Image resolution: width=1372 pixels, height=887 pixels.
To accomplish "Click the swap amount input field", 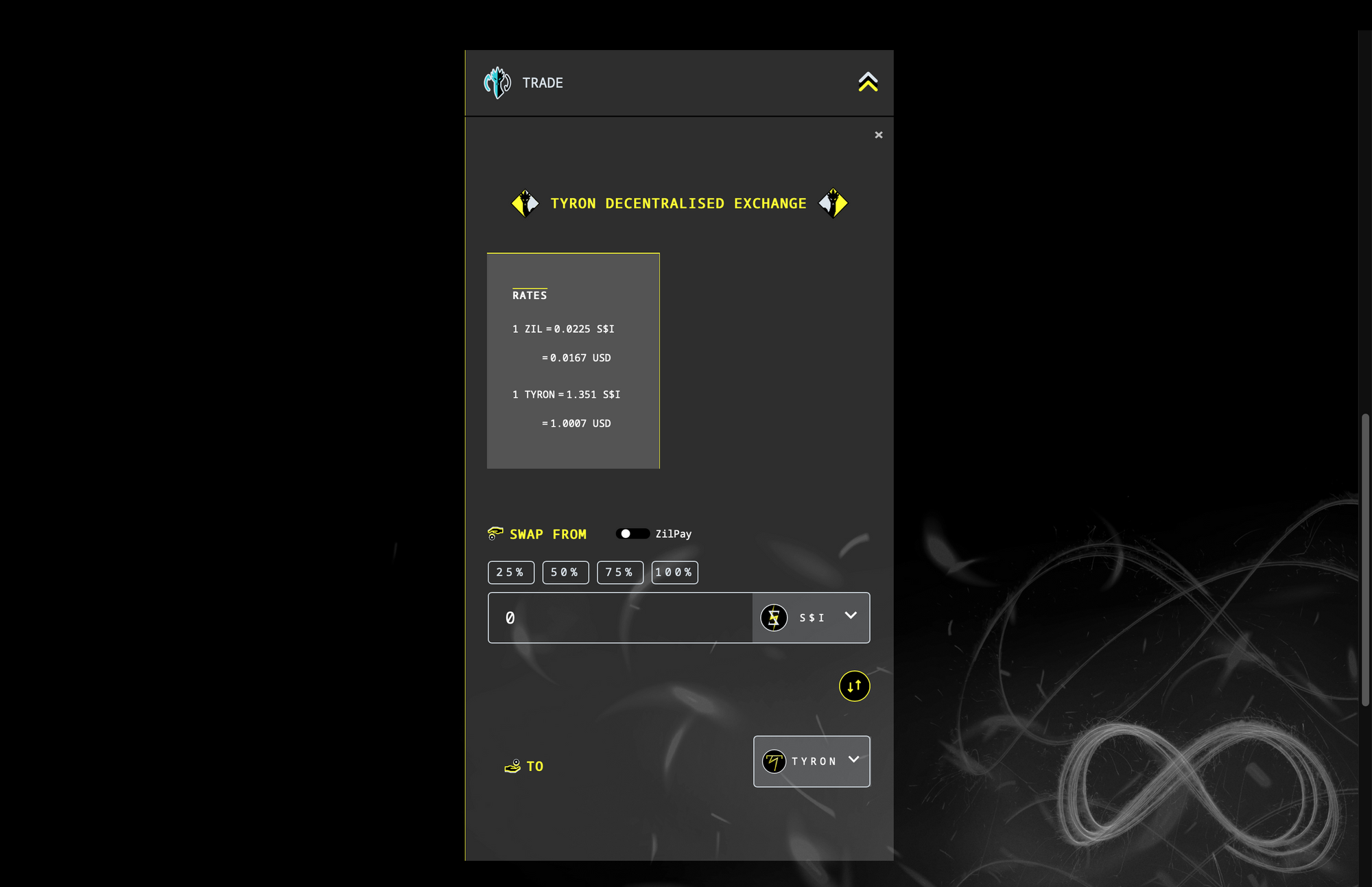I will coord(621,618).
